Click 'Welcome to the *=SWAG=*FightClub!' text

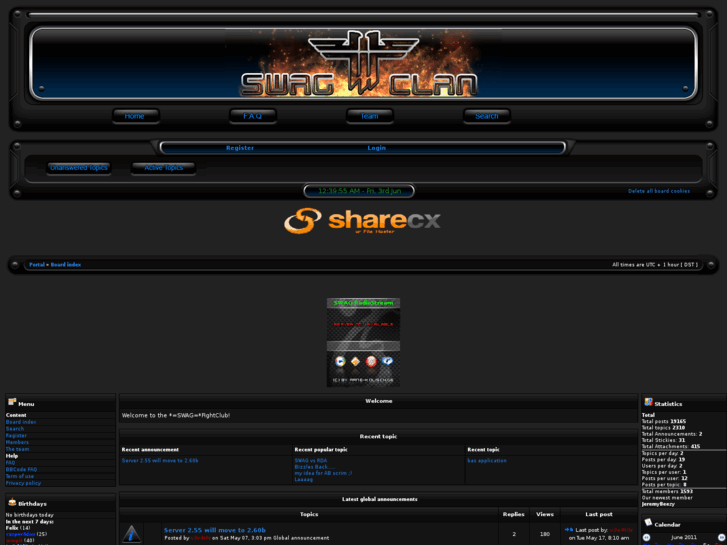click(176, 416)
